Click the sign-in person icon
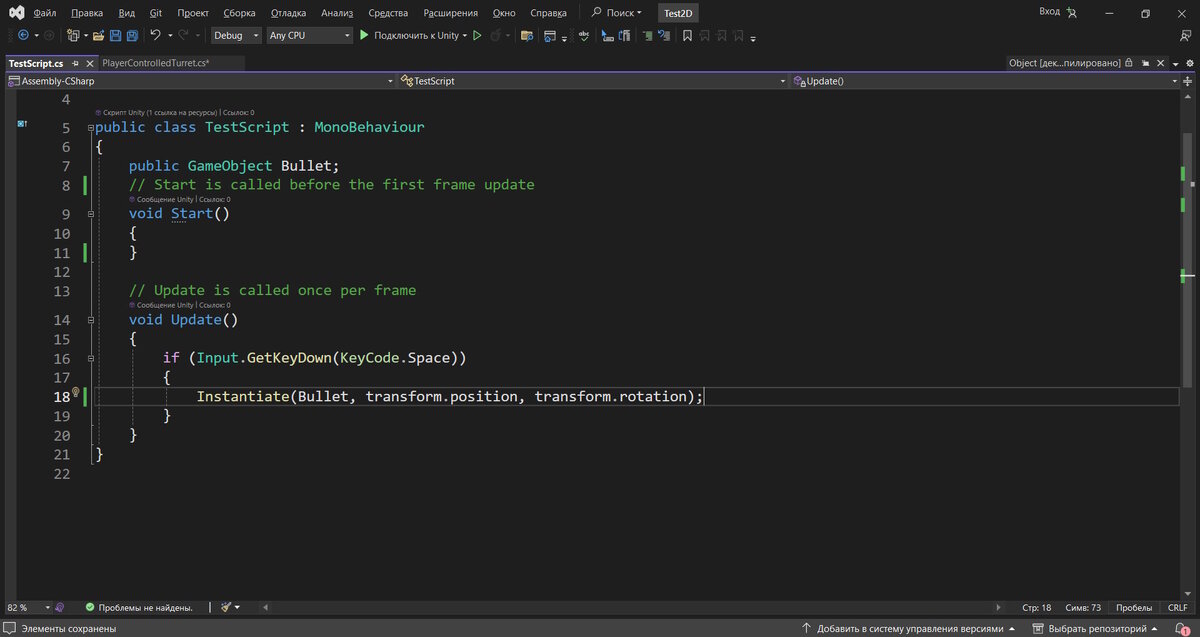The width and height of the screenshot is (1200, 637). click(x=1072, y=13)
